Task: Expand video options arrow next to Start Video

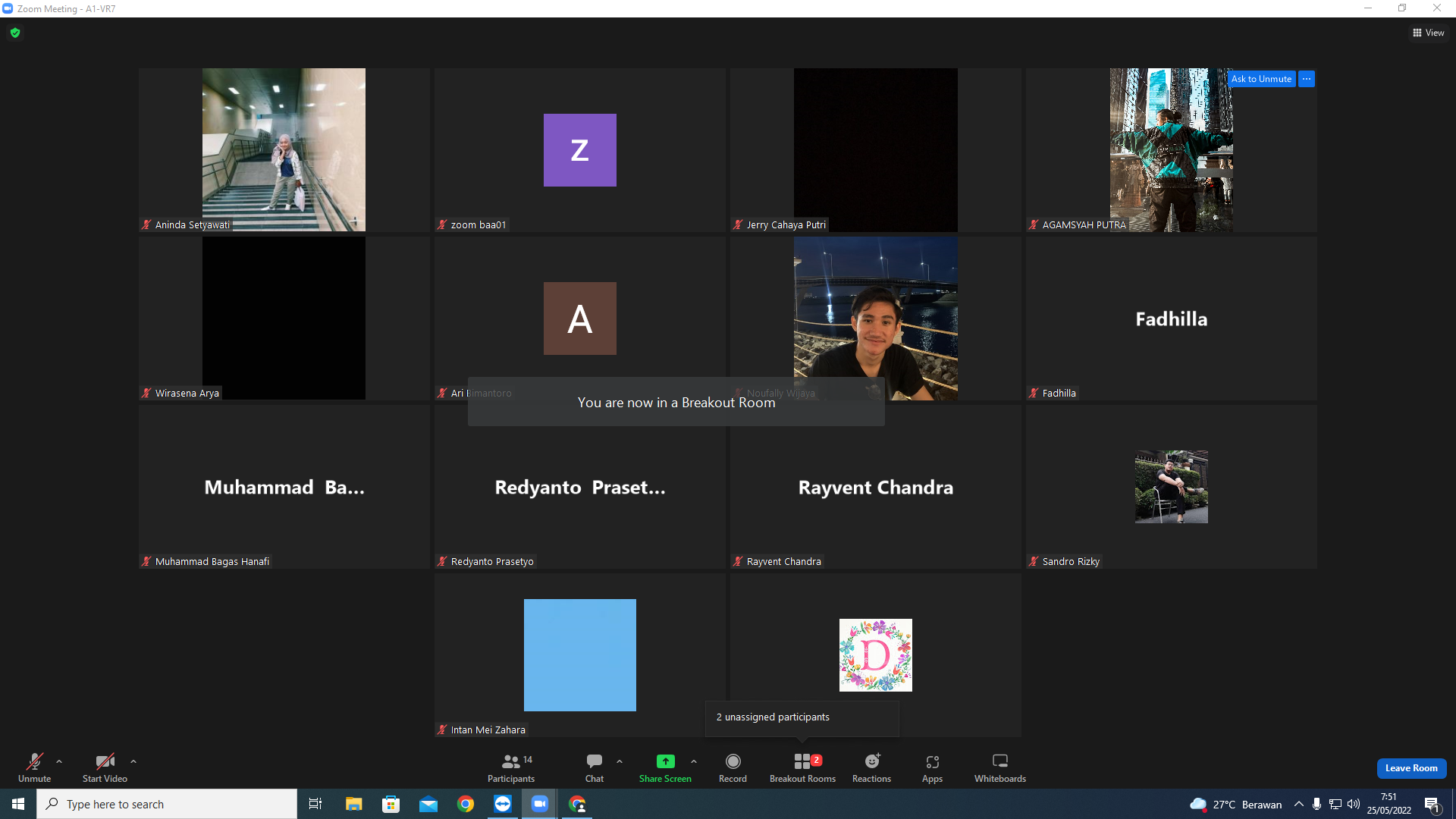Action: coord(133,761)
